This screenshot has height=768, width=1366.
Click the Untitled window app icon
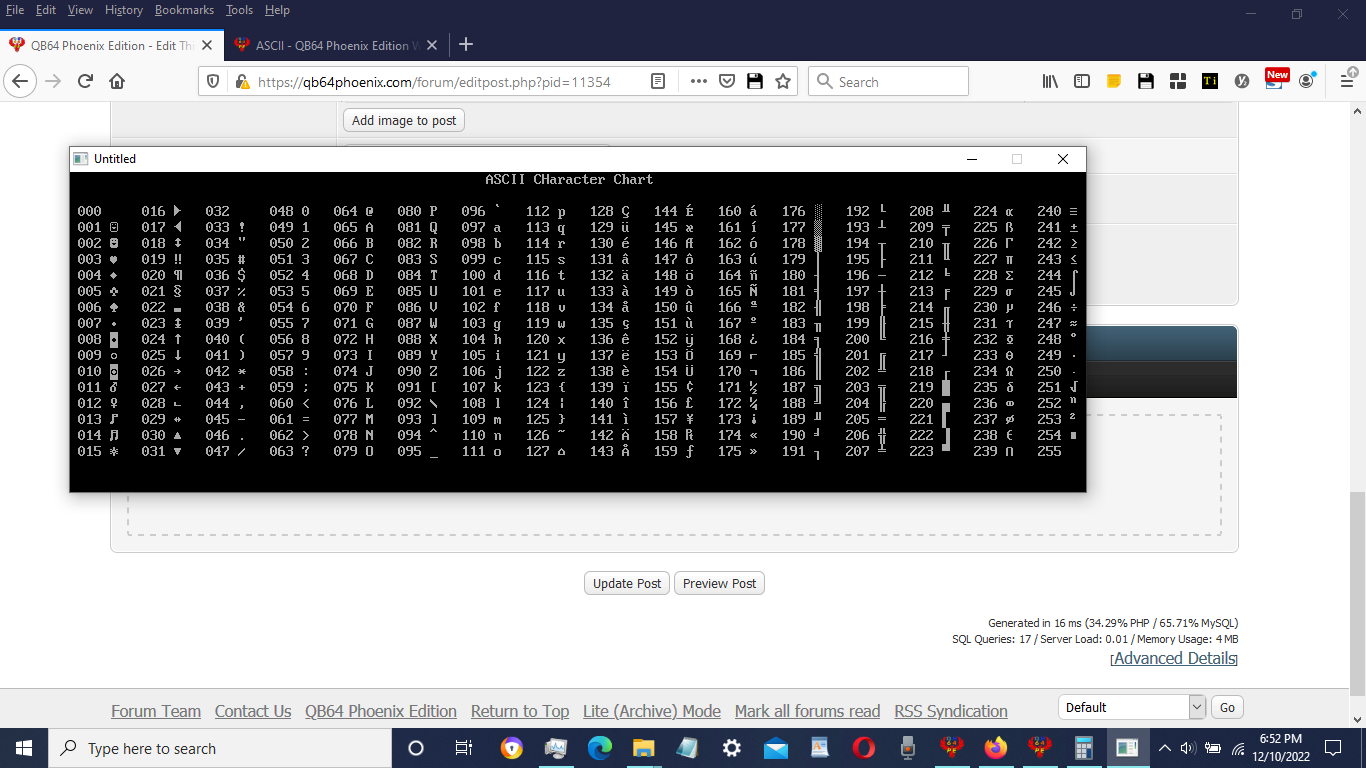[x=81, y=159]
